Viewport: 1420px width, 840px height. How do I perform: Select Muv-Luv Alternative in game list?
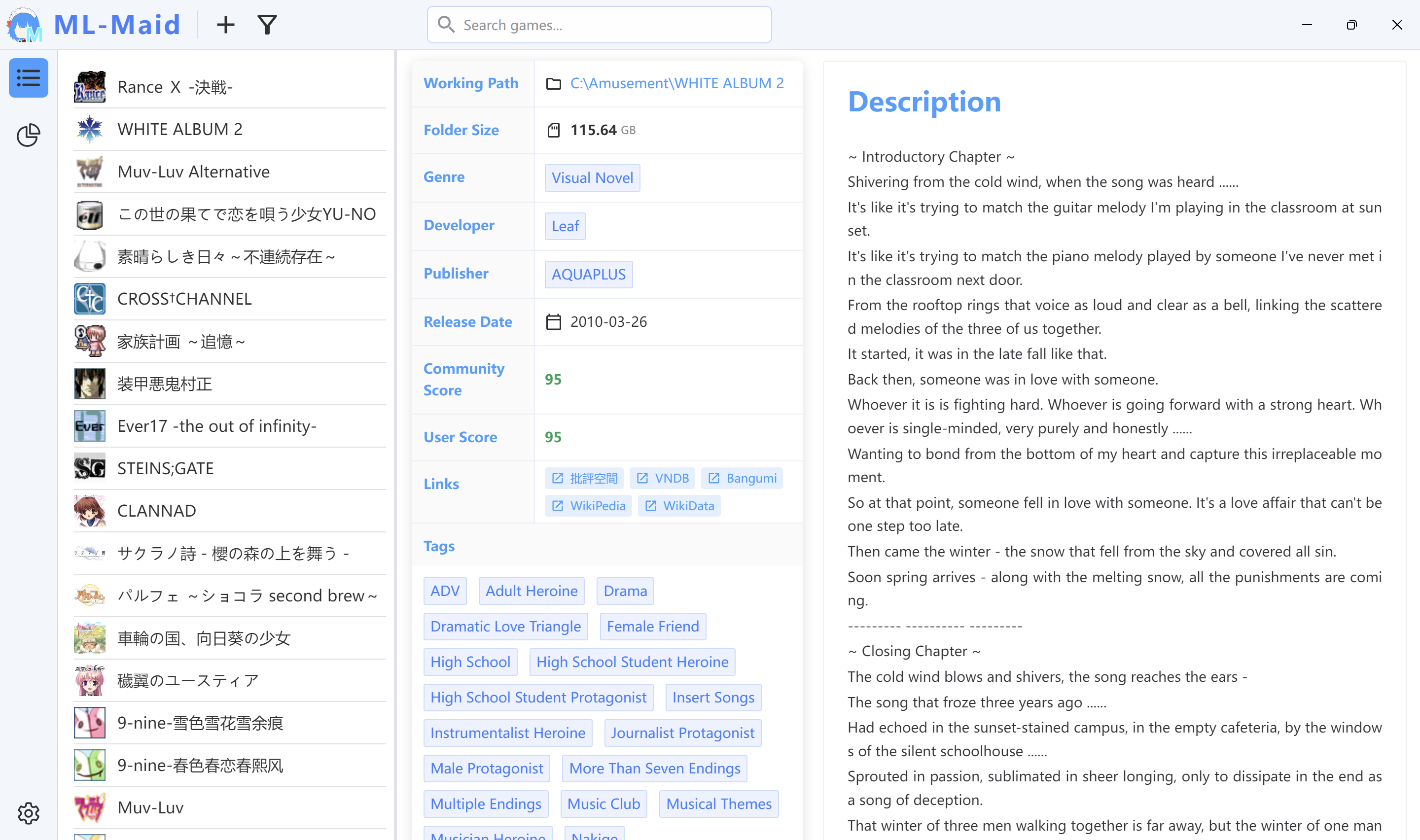pos(230,172)
